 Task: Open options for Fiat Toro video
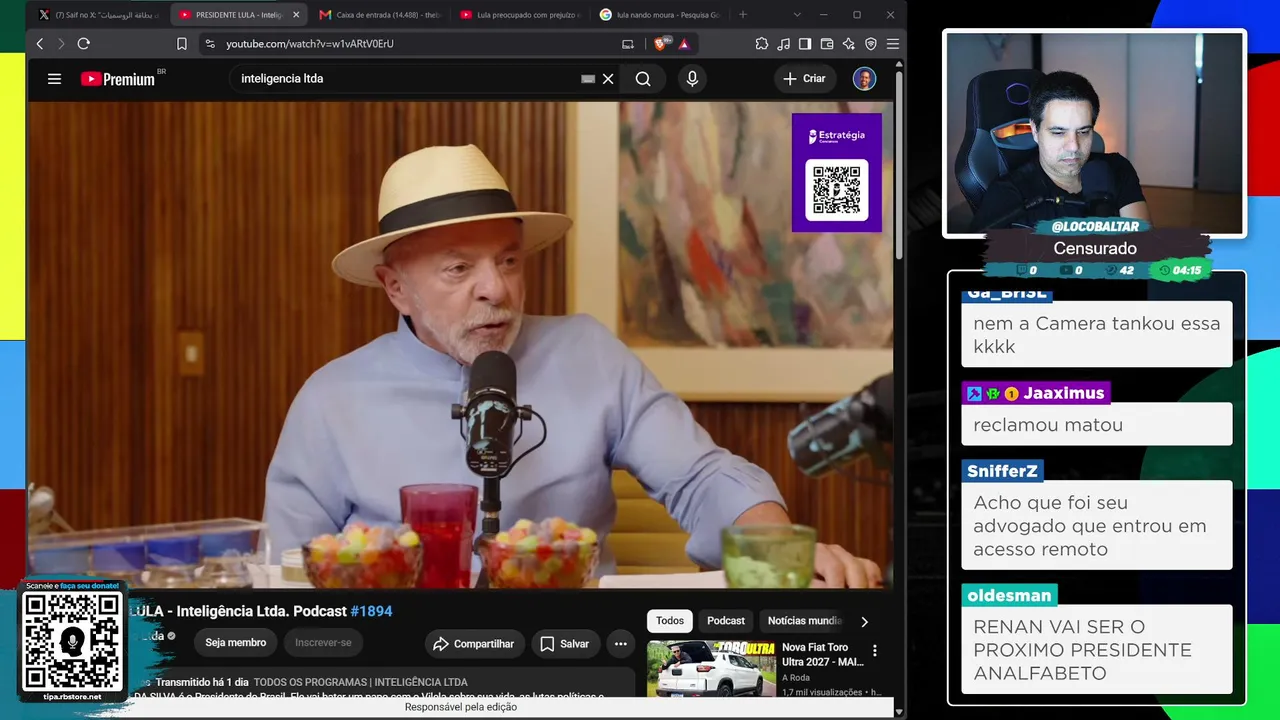coord(875,651)
